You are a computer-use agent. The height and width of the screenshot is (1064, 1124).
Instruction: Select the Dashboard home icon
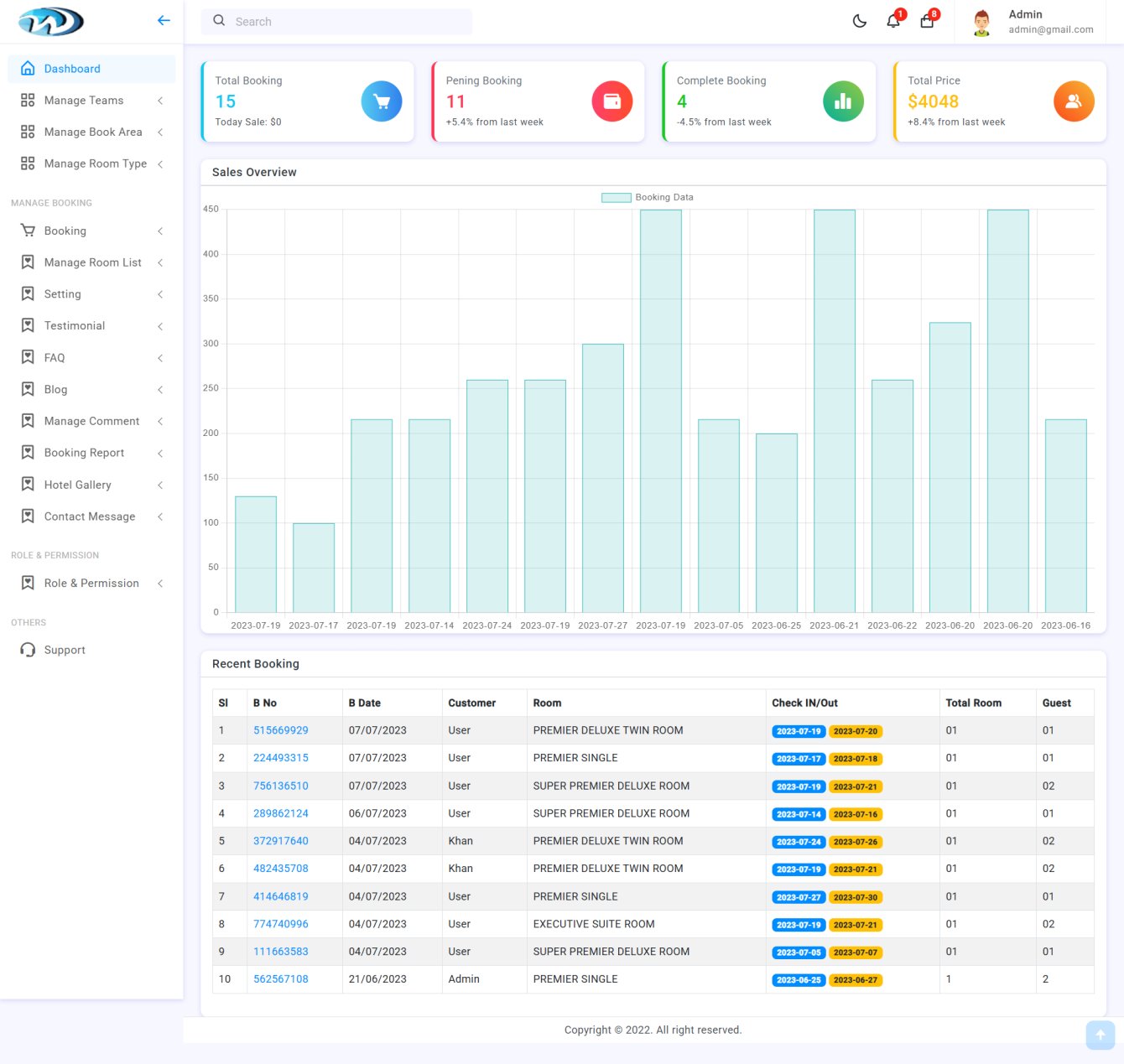[28, 68]
